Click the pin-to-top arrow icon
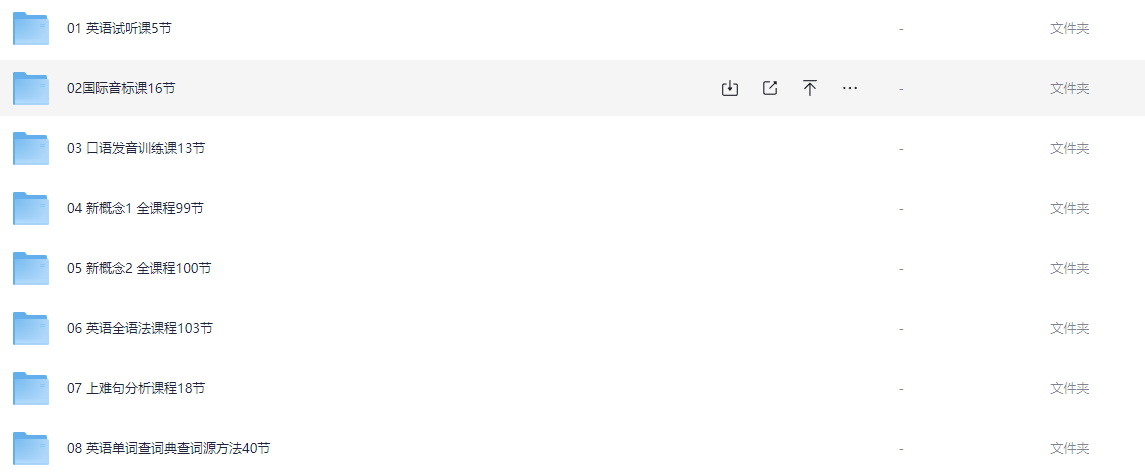 pos(809,88)
